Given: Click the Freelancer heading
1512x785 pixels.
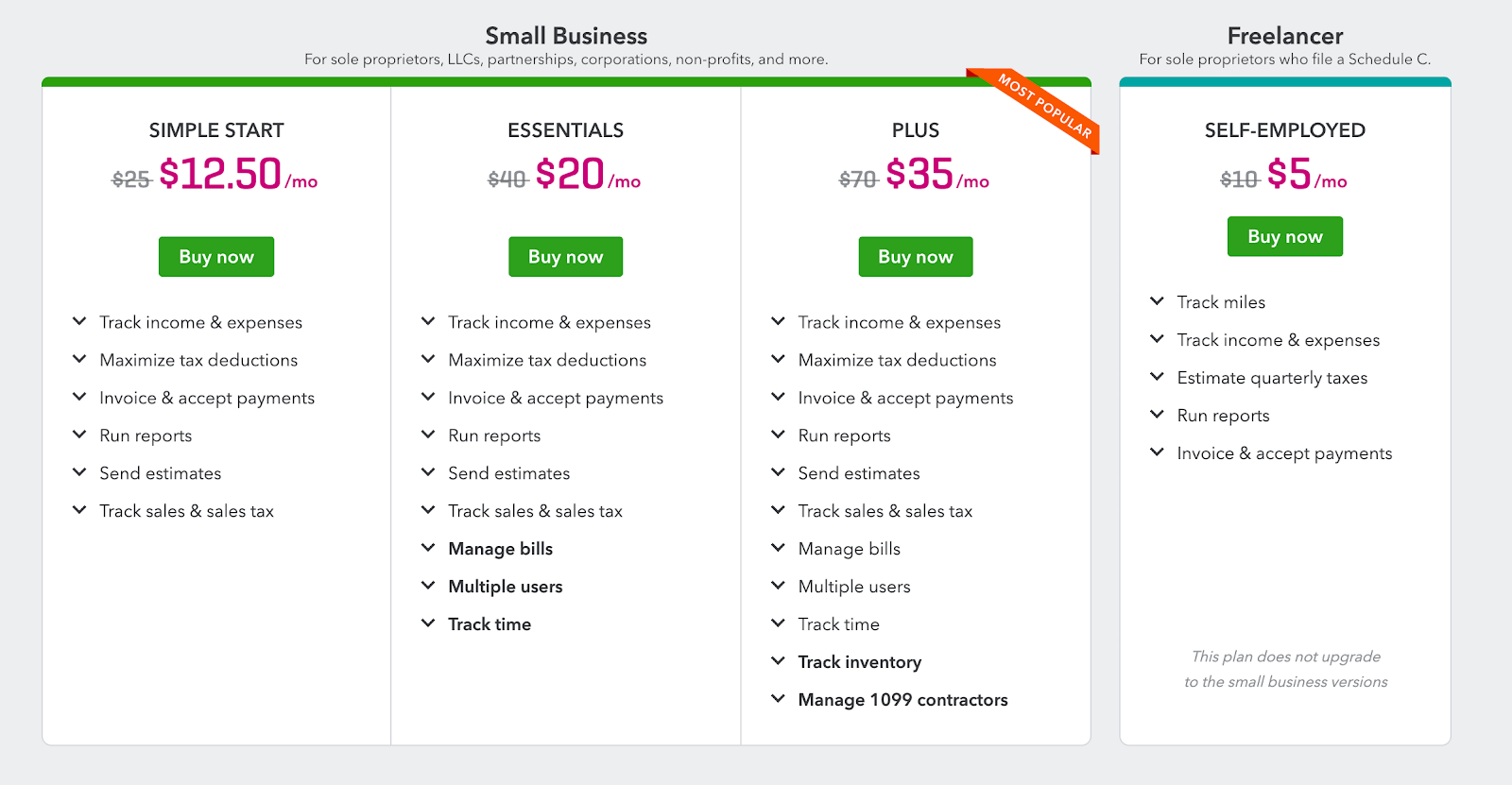Looking at the screenshot, I should click(x=1284, y=35).
